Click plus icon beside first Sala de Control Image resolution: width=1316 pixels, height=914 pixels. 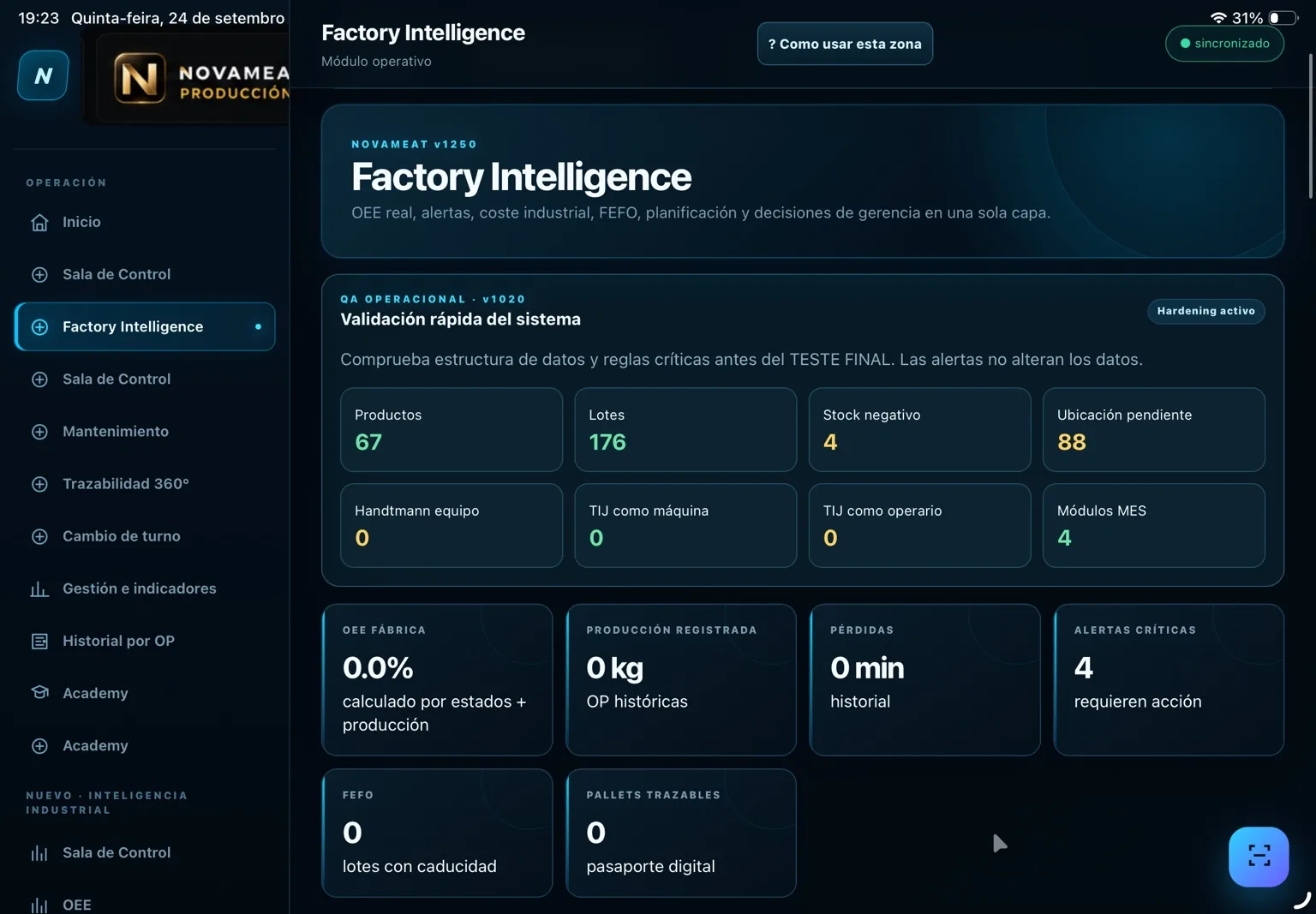(x=39, y=275)
